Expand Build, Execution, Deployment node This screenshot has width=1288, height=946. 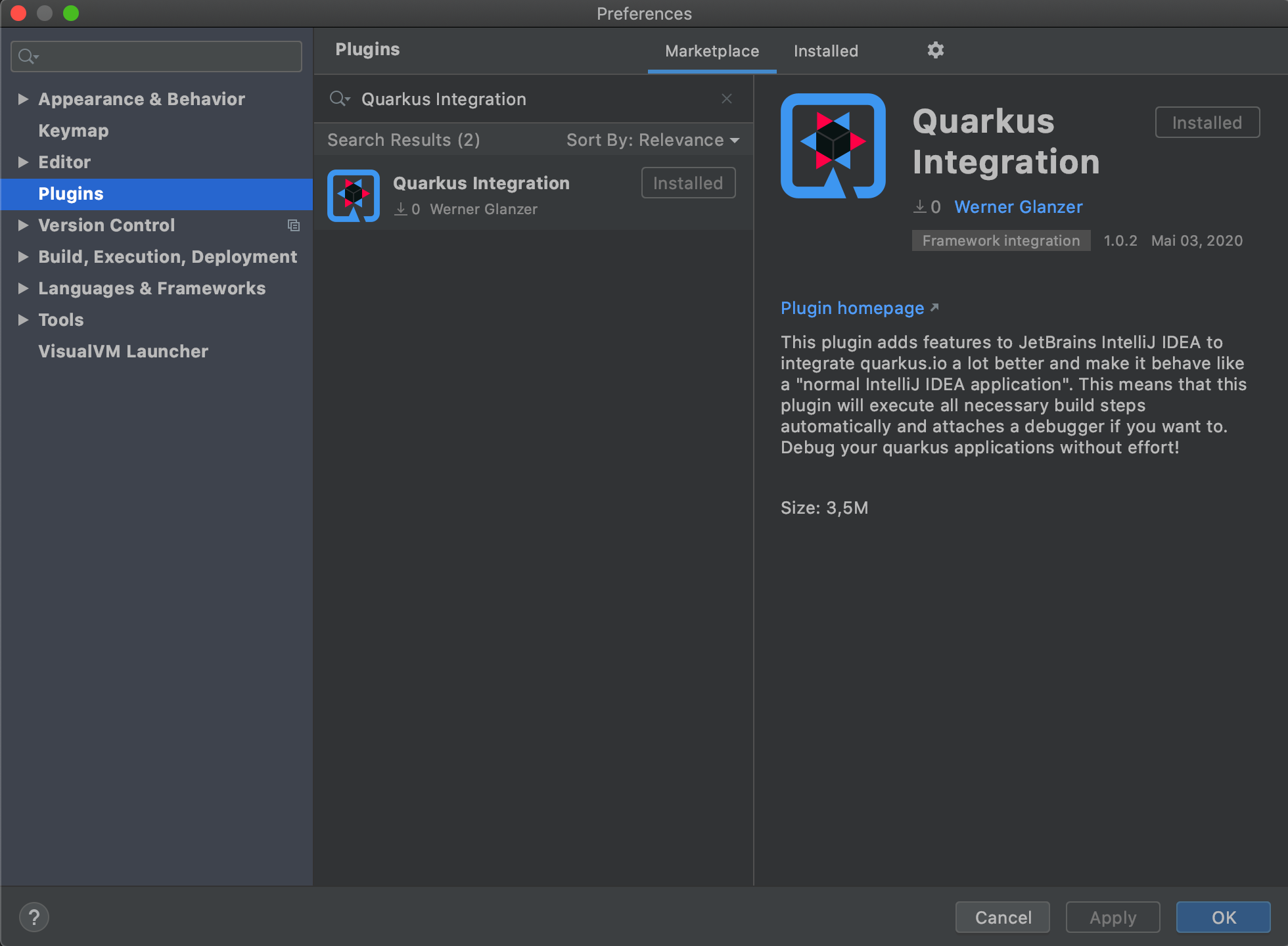[23, 257]
